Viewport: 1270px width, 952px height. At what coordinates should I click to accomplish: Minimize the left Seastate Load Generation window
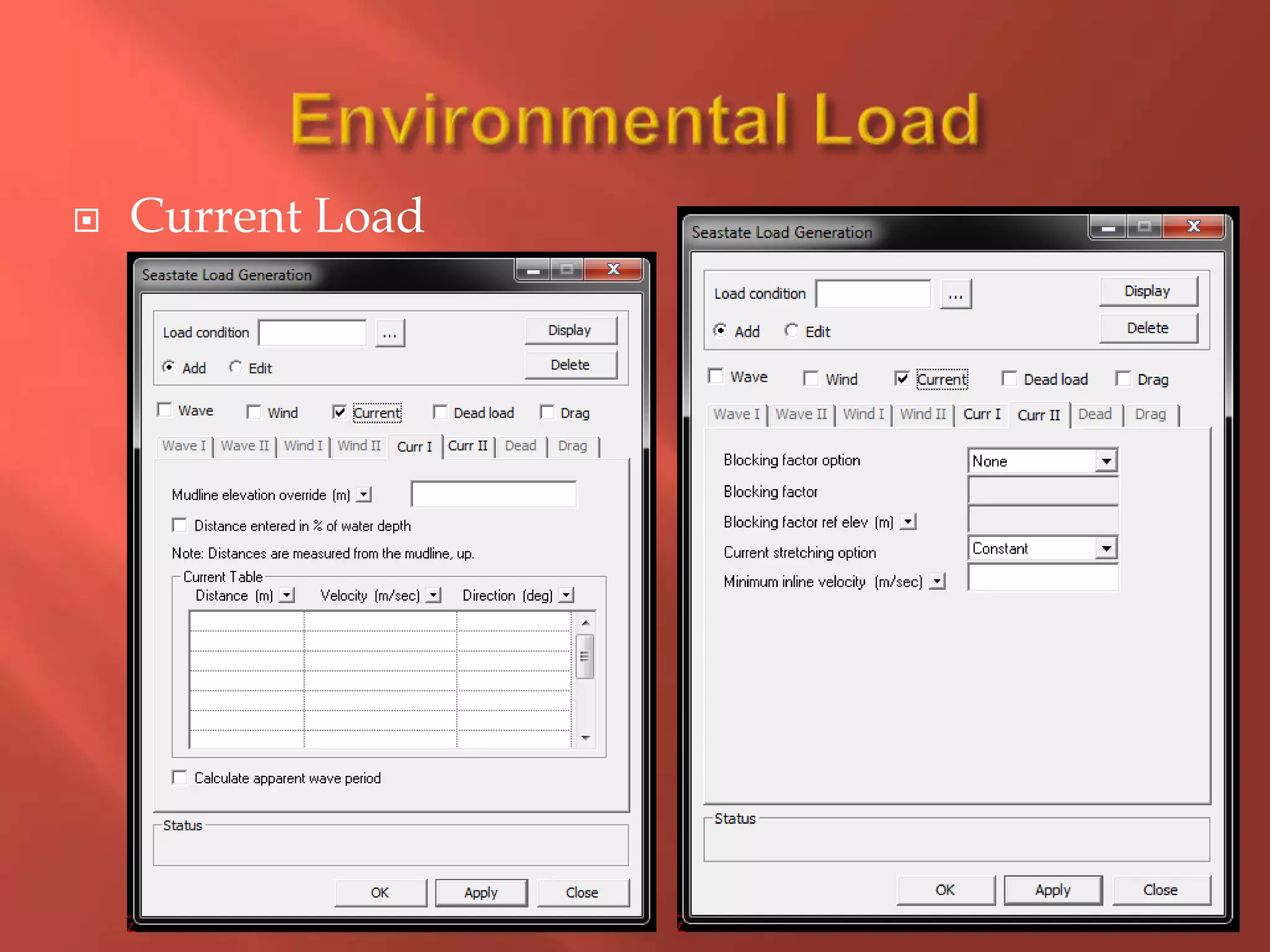533,270
